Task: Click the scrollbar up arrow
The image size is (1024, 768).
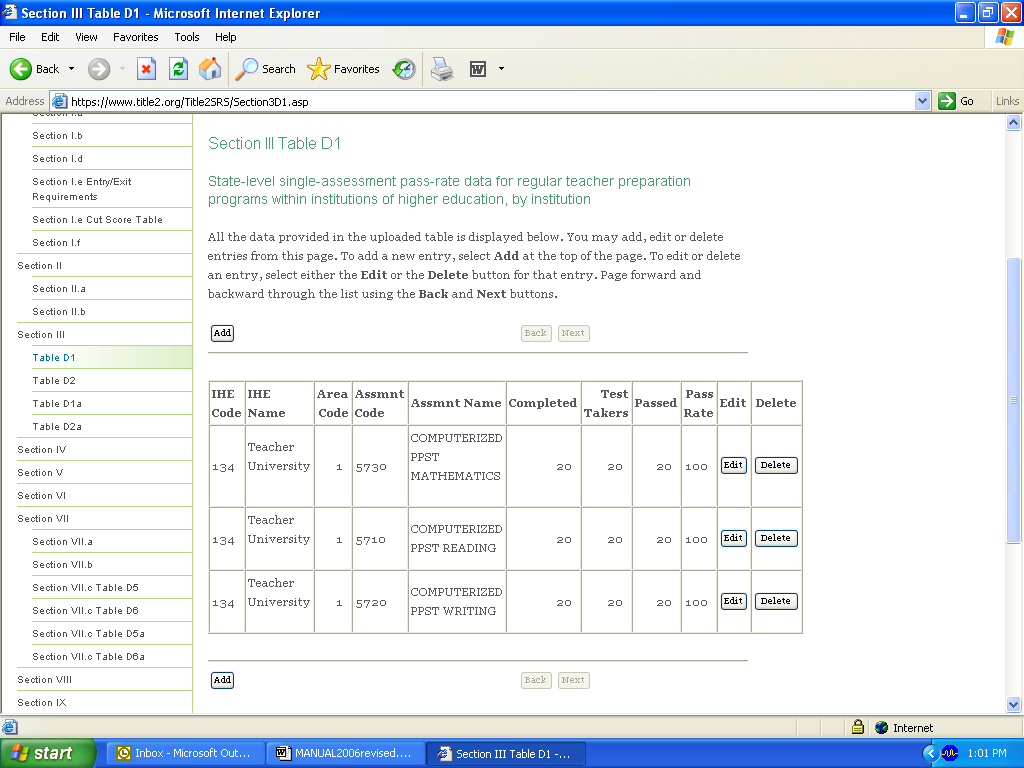Action: tap(1013, 123)
